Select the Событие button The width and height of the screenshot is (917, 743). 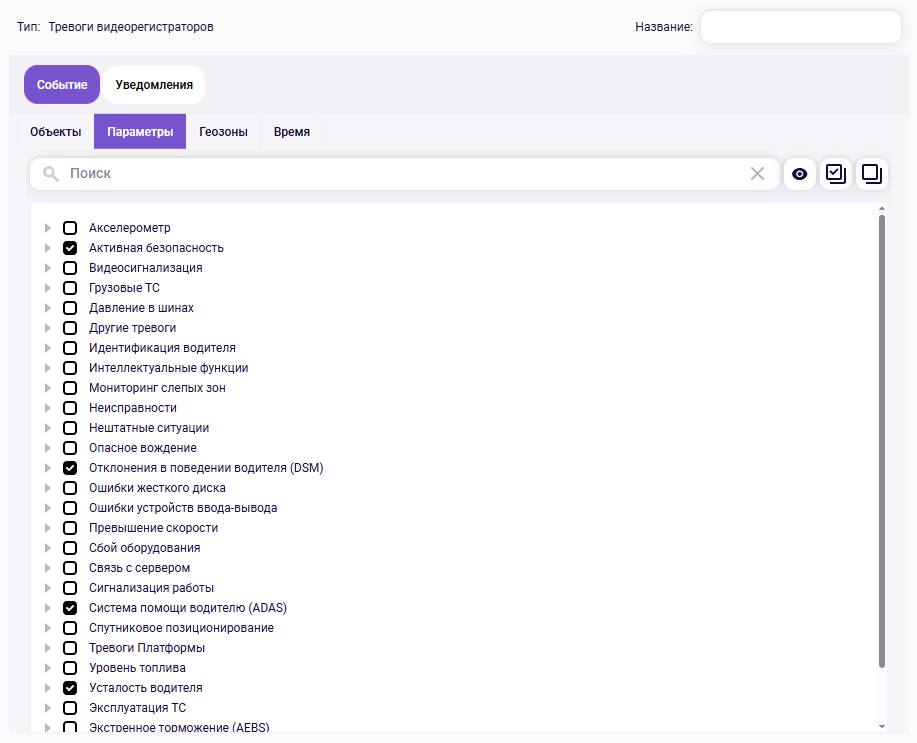[62, 85]
